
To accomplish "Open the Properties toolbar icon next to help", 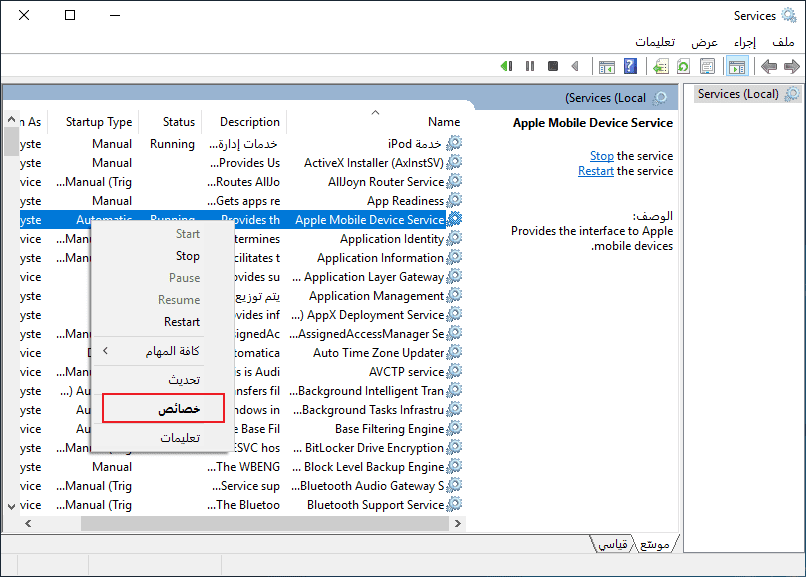I will coord(607,66).
